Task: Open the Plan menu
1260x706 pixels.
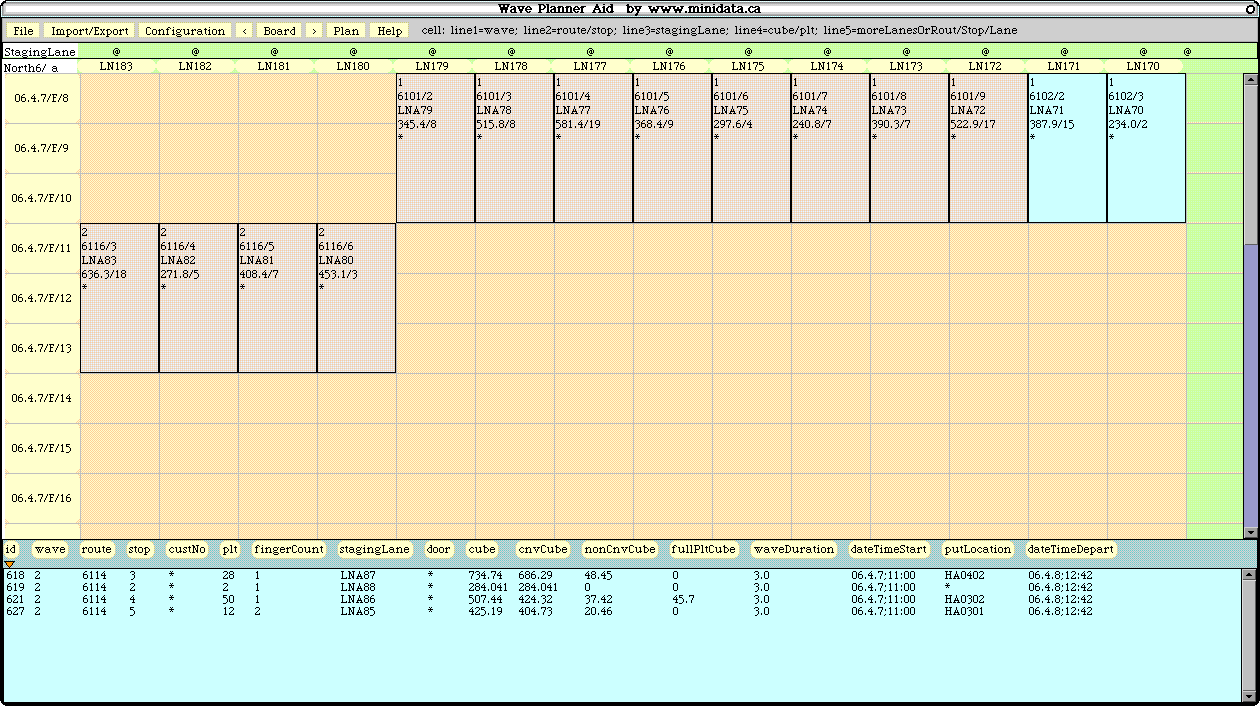Action: [346, 31]
